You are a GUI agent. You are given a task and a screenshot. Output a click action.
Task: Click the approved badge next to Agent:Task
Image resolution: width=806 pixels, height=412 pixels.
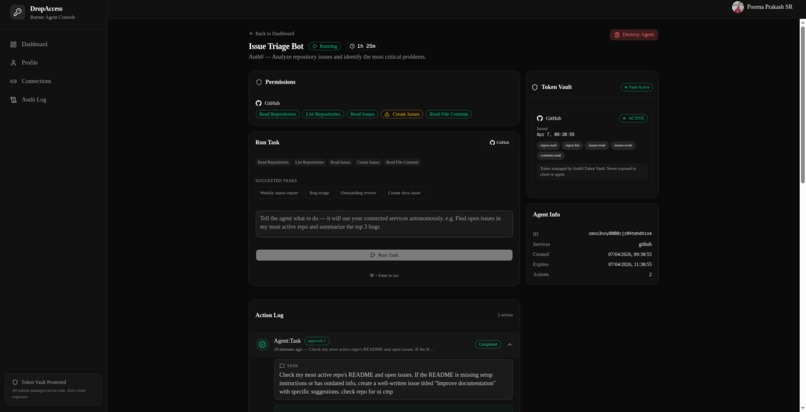(317, 341)
